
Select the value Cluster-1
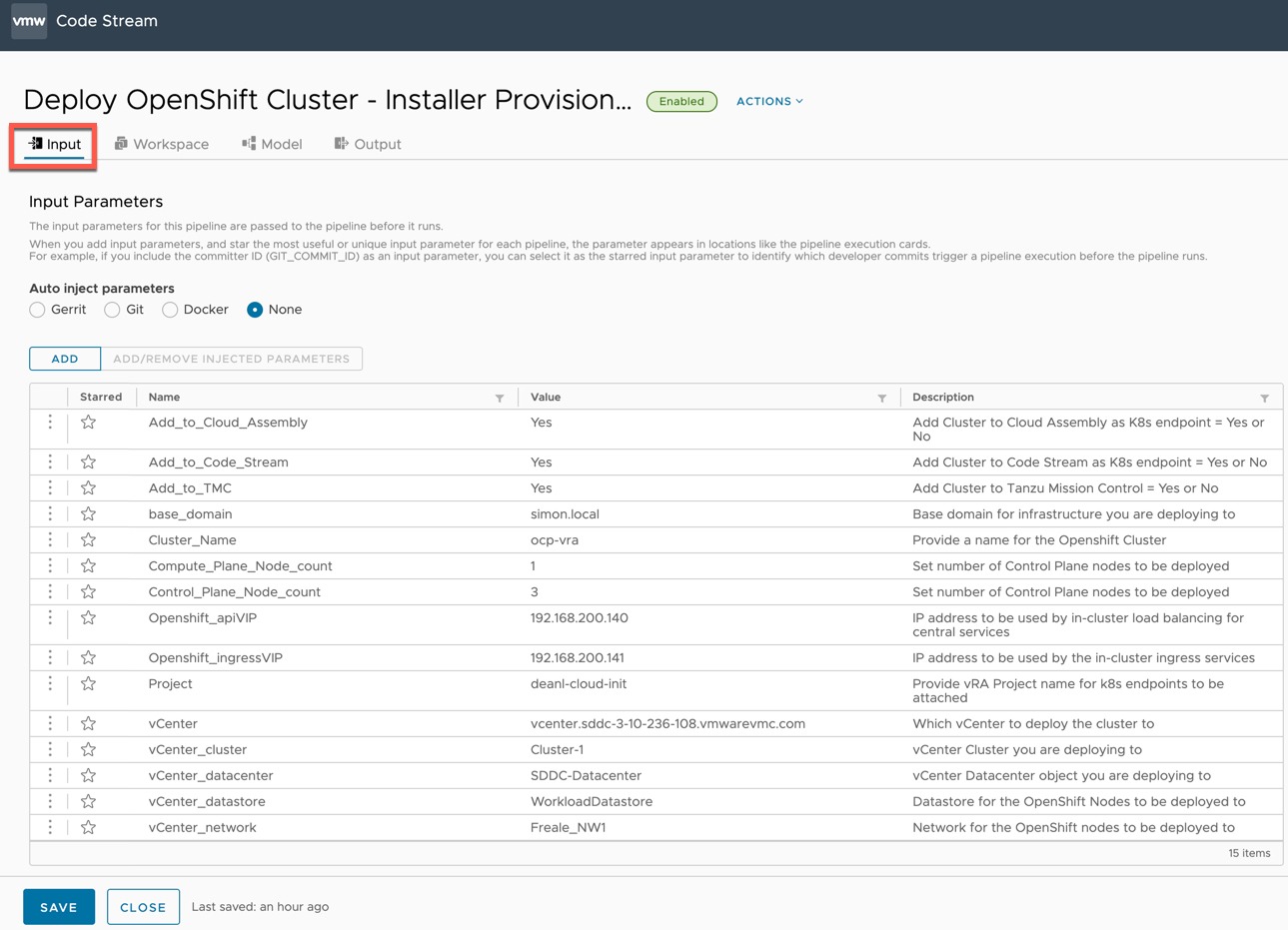pos(558,750)
